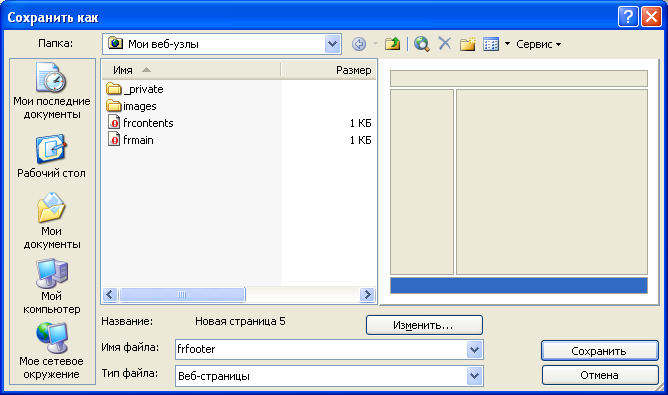
Task: Click the Help (?) title bar button
Action: 628,17
